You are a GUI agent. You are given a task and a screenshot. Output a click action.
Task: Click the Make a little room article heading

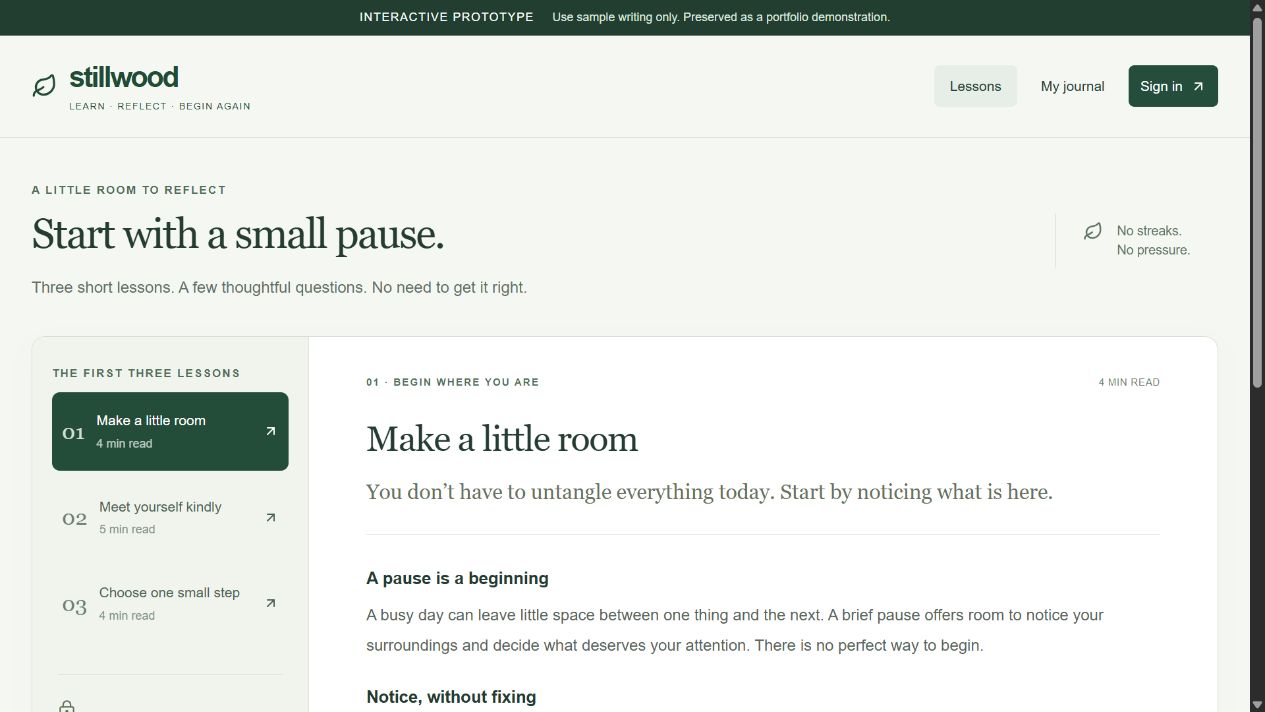[x=502, y=439]
